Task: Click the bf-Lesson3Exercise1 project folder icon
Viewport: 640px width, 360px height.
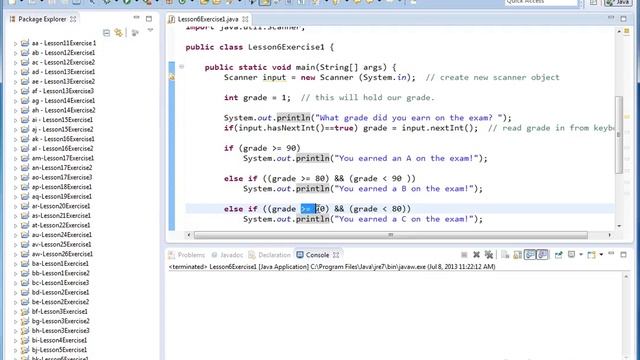Action: [25, 311]
